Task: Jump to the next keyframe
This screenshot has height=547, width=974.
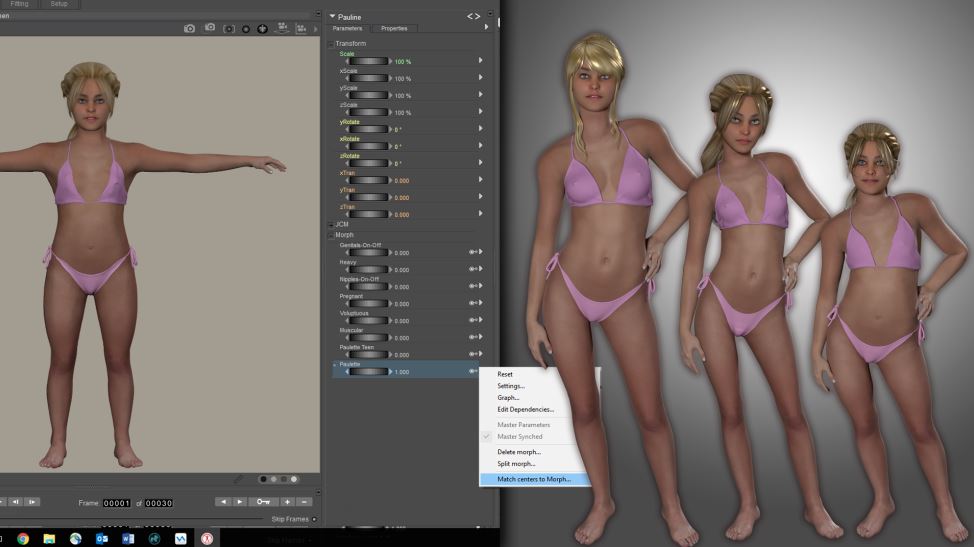Action: pyautogui.click(x=240, y=502)
